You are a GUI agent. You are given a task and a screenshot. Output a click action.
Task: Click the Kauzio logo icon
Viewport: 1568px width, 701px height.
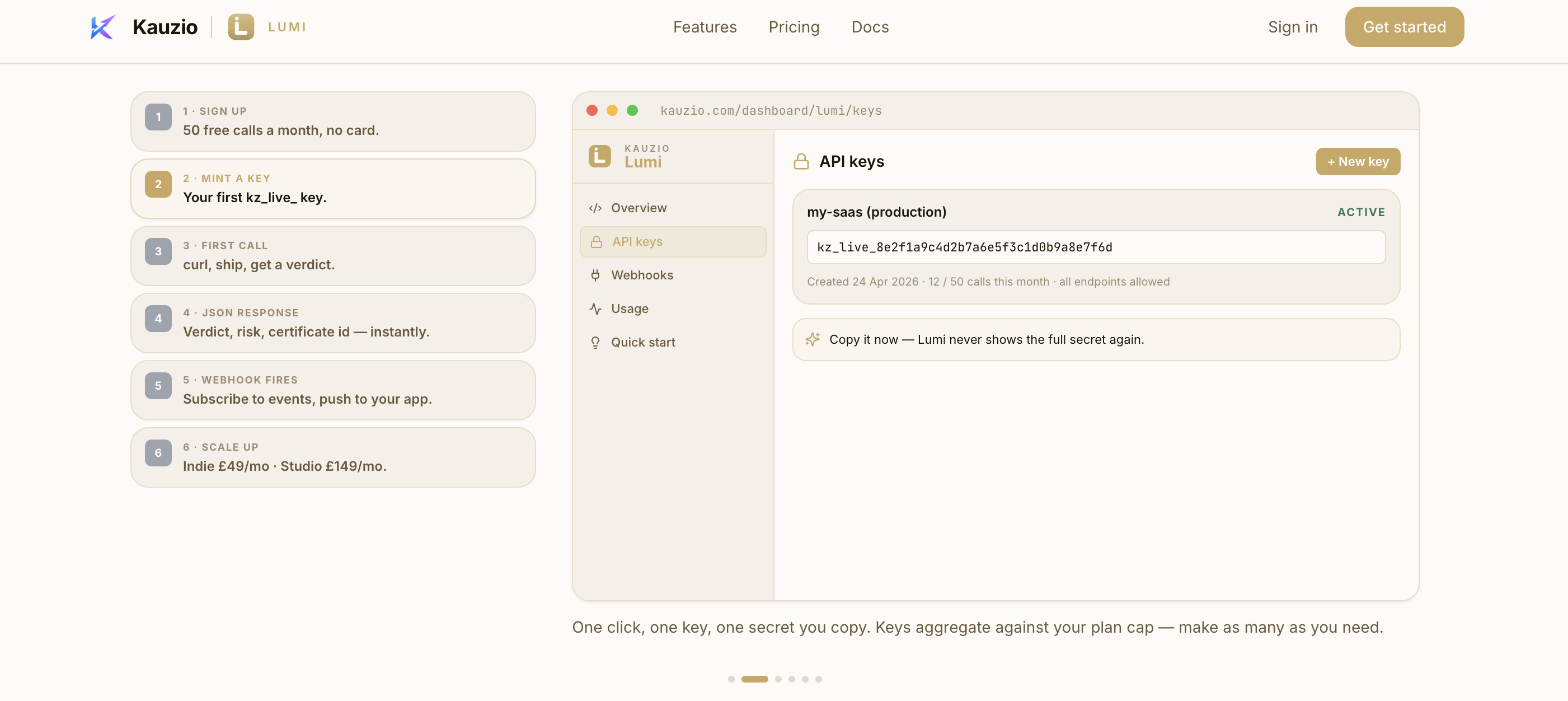[x=103, y=27]
